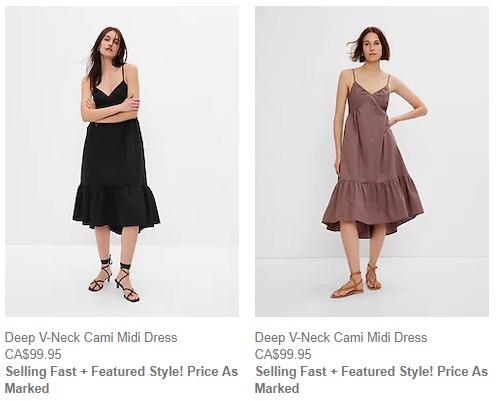The height and width of the screenshot is (401, 502).
Task: Click the right model's hand on her hip
Action: pos(393,122)
